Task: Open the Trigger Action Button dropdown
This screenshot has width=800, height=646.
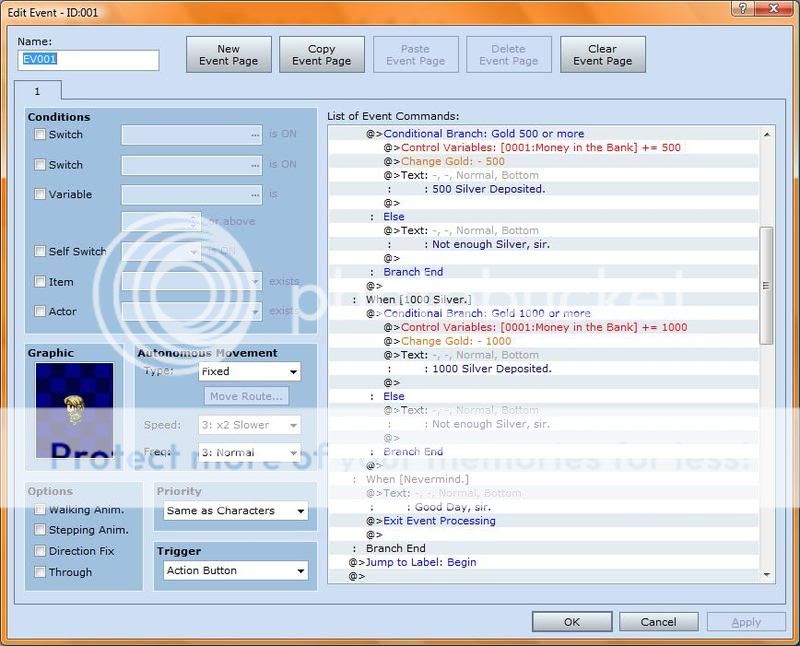Action: pyautogui.click(x=236, y=571)
